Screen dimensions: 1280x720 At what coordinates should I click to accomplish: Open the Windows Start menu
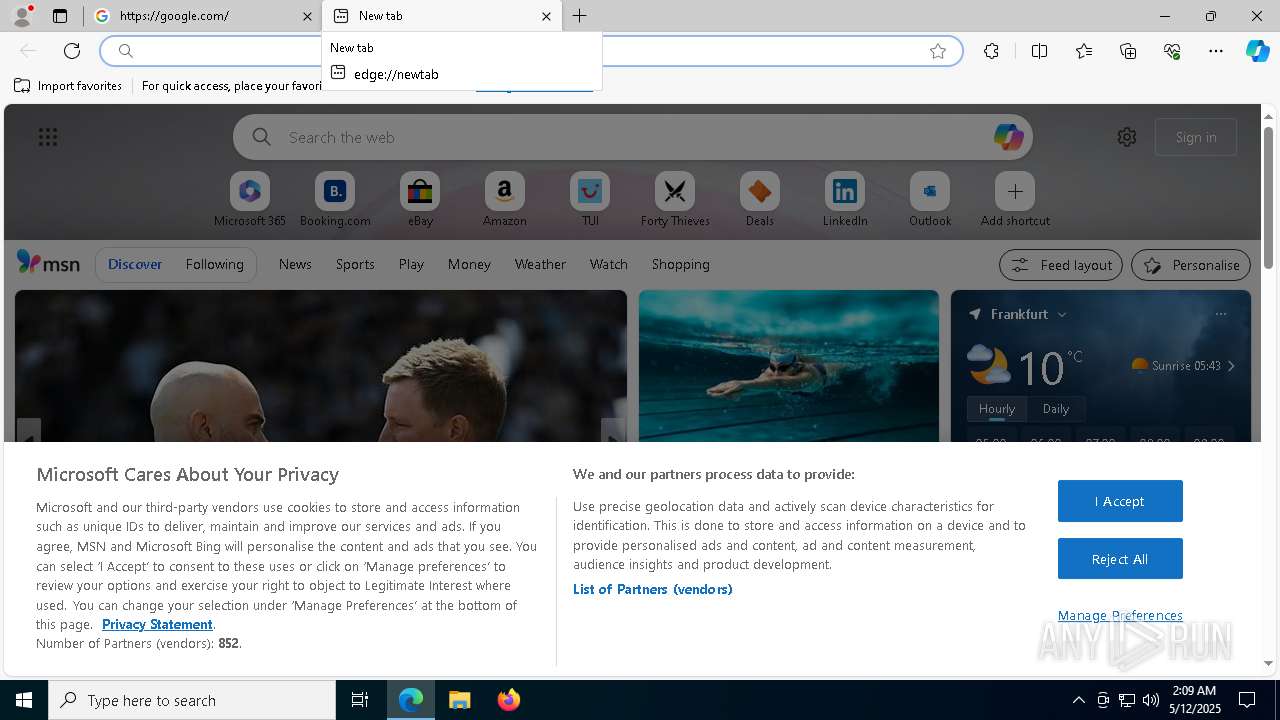pos(24,700)
